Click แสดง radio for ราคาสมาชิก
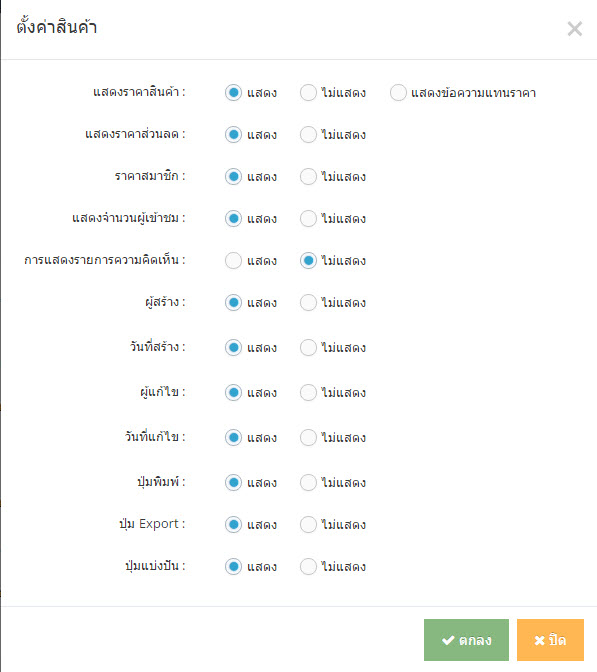The height and width of the screenshot is (672, 597). coord(234,177)
